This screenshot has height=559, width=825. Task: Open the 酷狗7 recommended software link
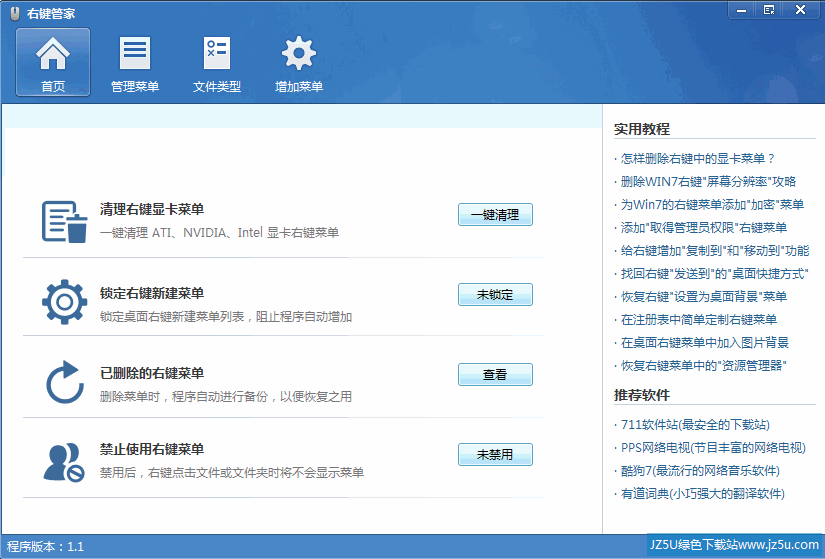click(700, 471)
